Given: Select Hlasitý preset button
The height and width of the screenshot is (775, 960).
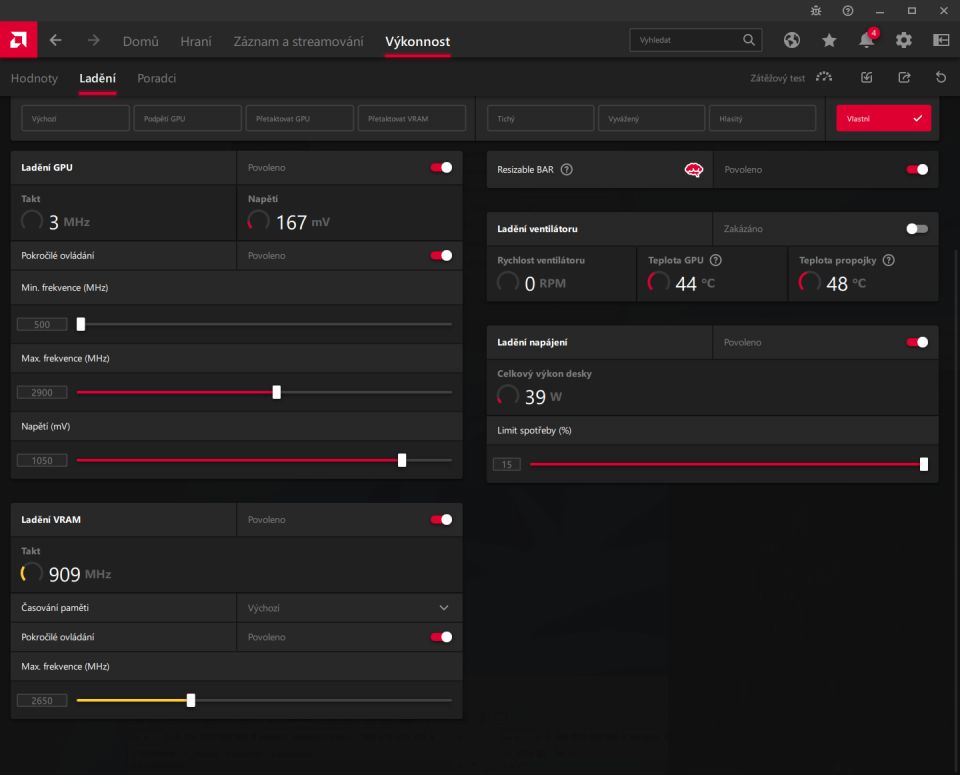Looking at the screenshot, I should [x=762, y=118].
